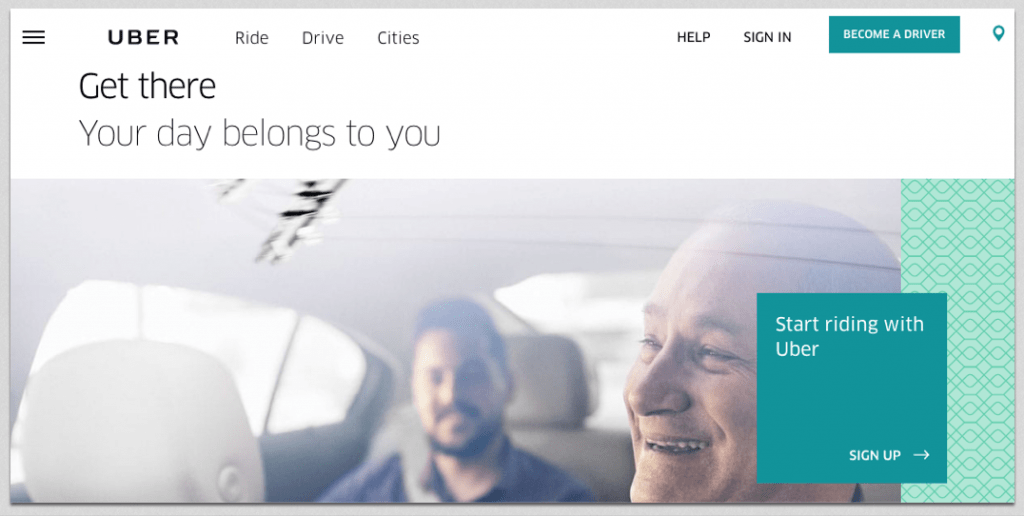The width and height of the screenshot is (1024, 516).
Task: Open the location pin icon
Action: (998, 33)
